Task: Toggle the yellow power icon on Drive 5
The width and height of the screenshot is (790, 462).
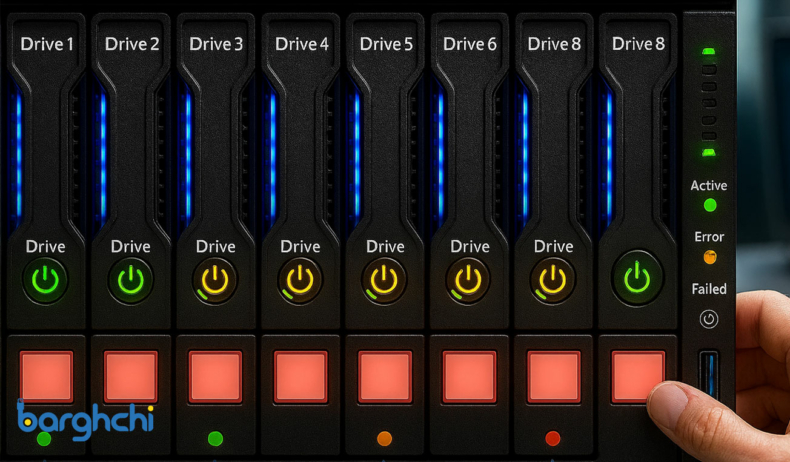Action: (384, 280)
